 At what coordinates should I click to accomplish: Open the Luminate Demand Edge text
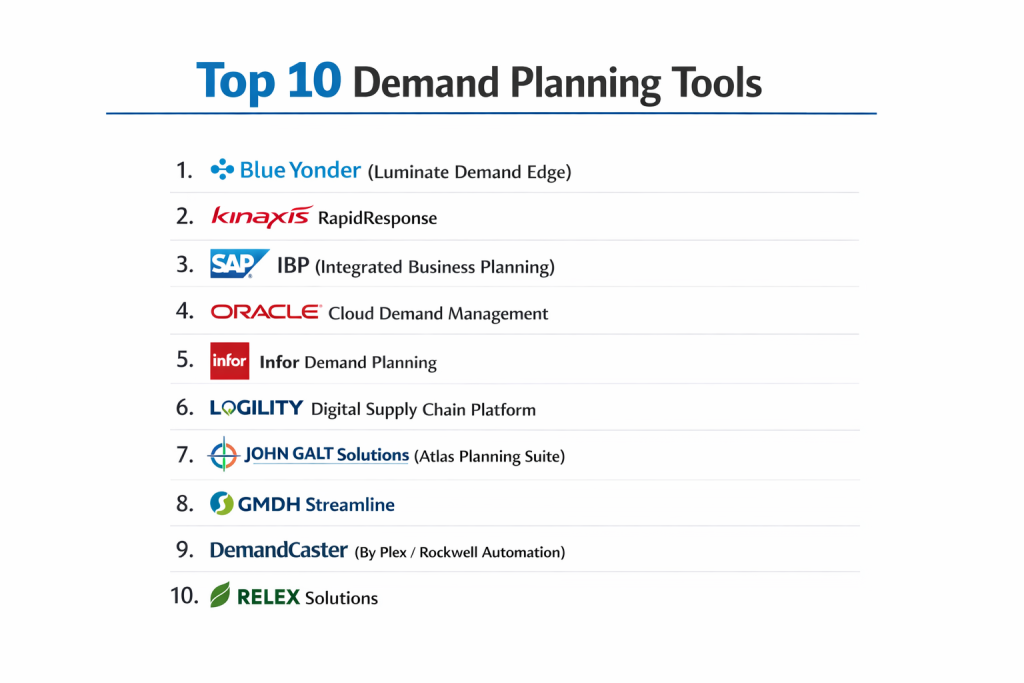pos(469,172)
